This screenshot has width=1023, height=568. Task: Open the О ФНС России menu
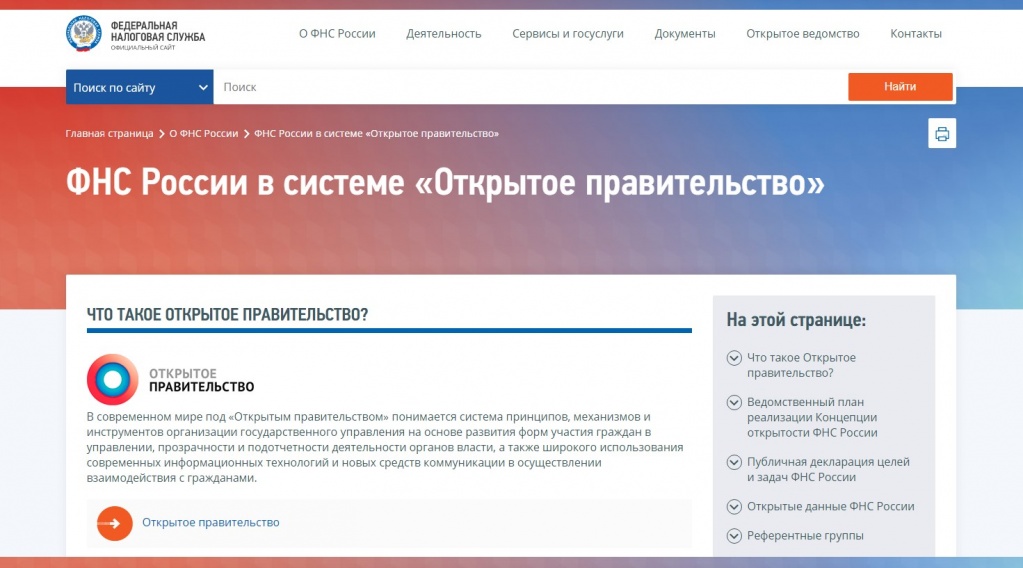tap(337, 33)
